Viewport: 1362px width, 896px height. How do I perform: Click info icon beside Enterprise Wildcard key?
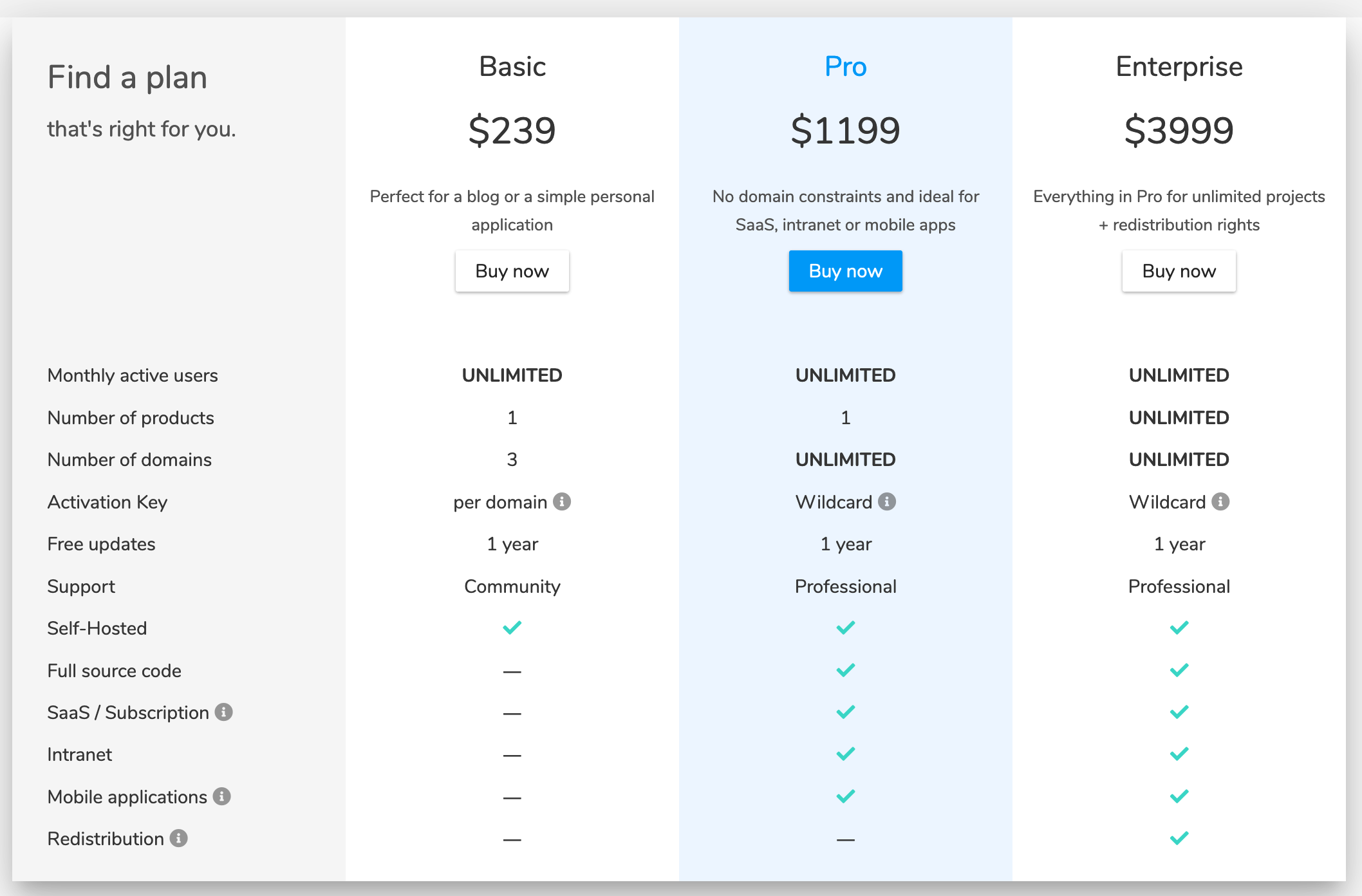coord(1220,501)
